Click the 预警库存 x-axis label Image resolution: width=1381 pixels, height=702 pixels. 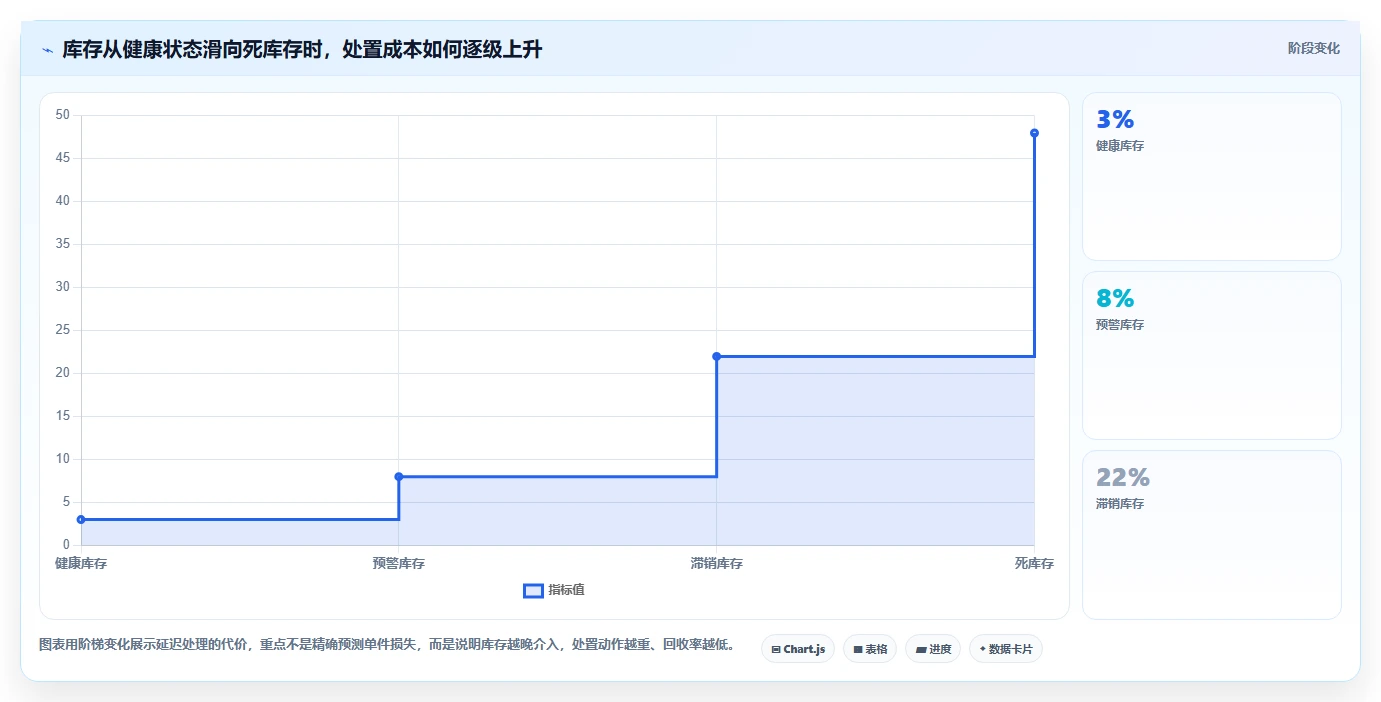pyautogui.click(x=399, y=563)
